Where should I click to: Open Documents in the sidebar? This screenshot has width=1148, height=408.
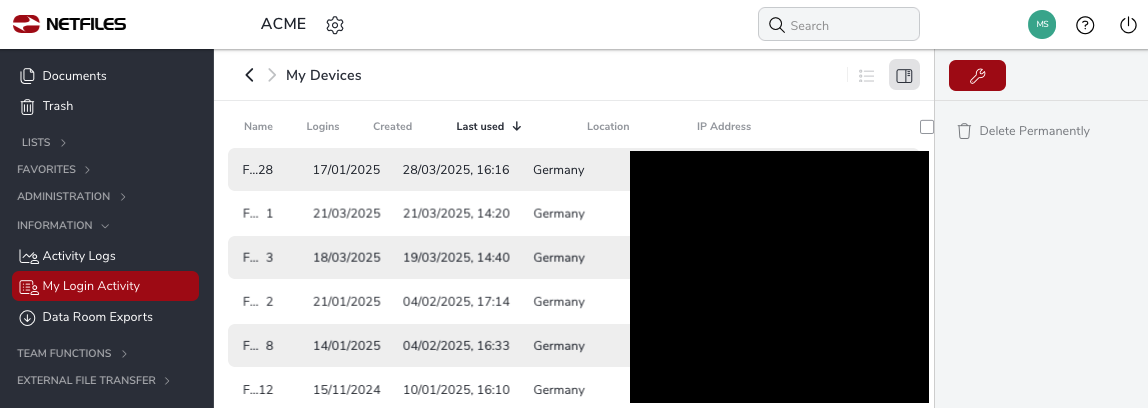(x=73, y=76)
